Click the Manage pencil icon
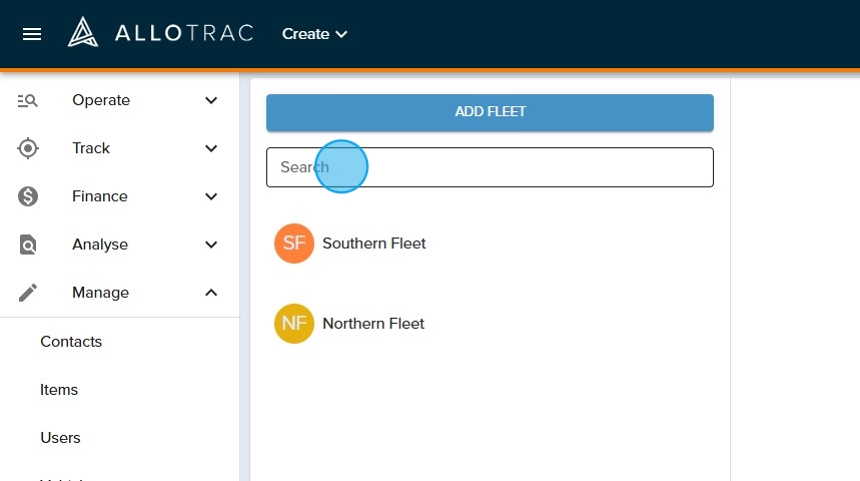Screen dimensions: 860x481 point(28,292)
